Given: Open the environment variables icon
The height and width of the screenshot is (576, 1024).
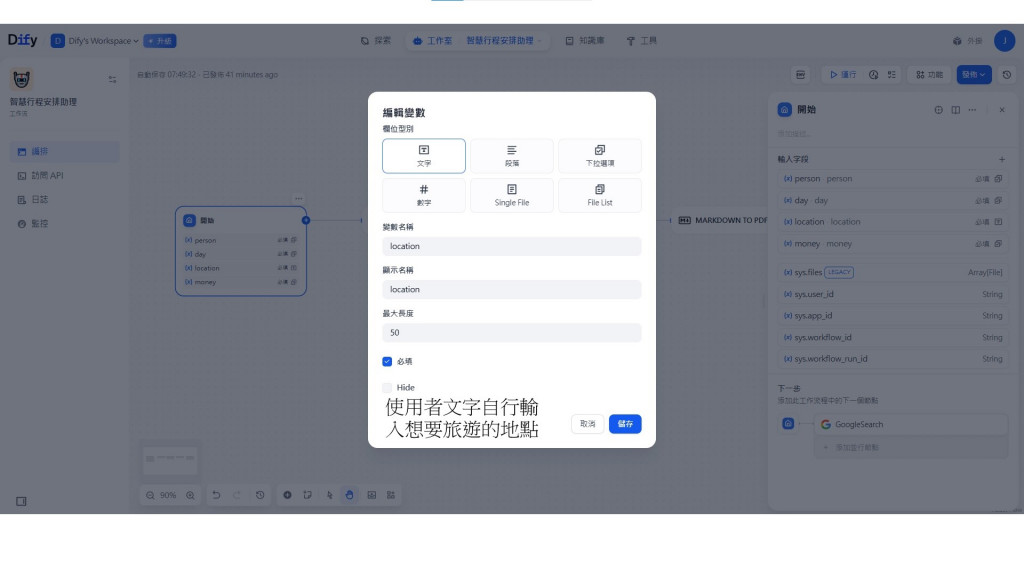Looking at the screenshot, I should pos(800,74).
